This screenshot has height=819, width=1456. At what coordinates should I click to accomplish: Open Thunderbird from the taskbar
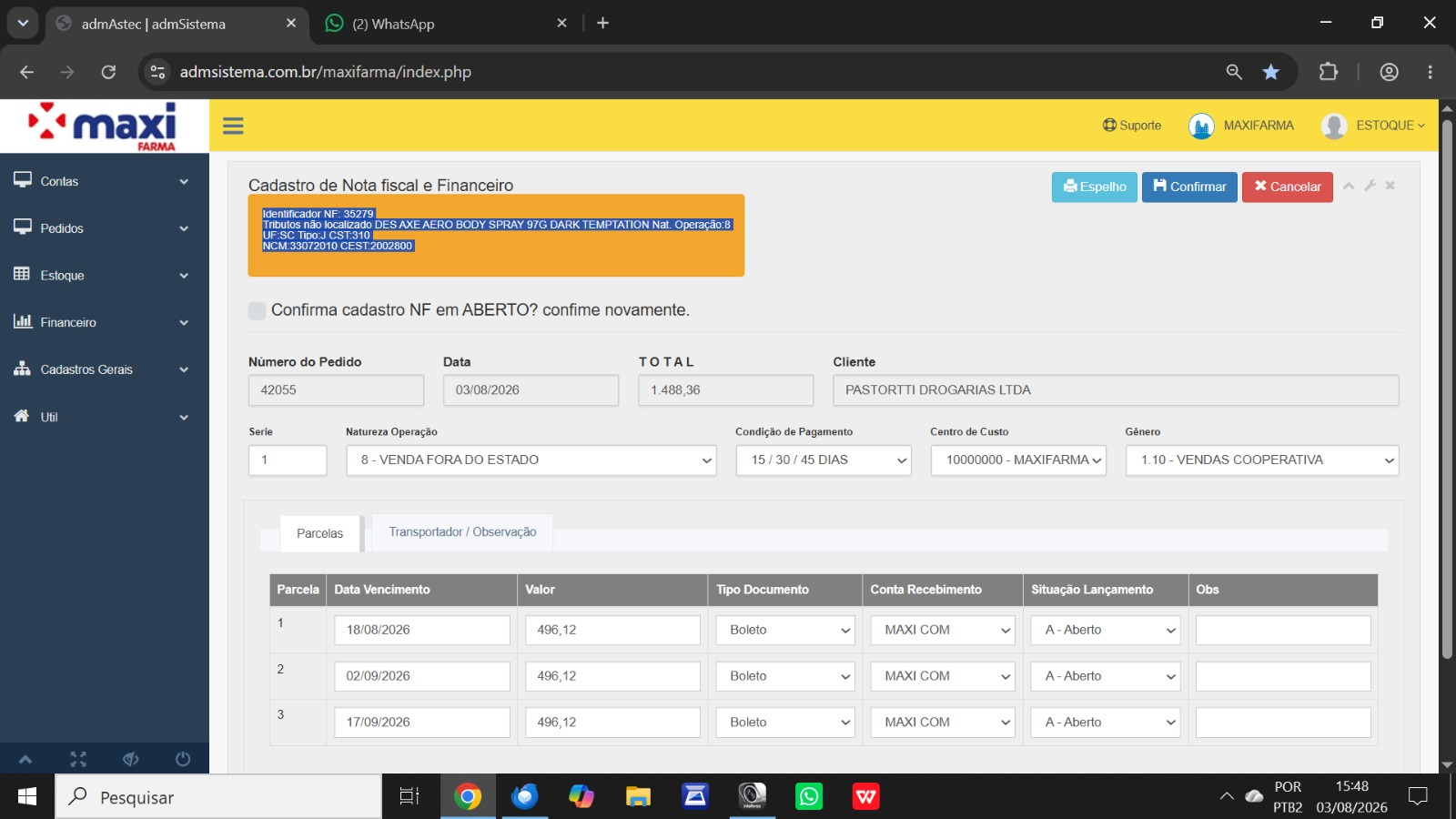pos(525,797)
